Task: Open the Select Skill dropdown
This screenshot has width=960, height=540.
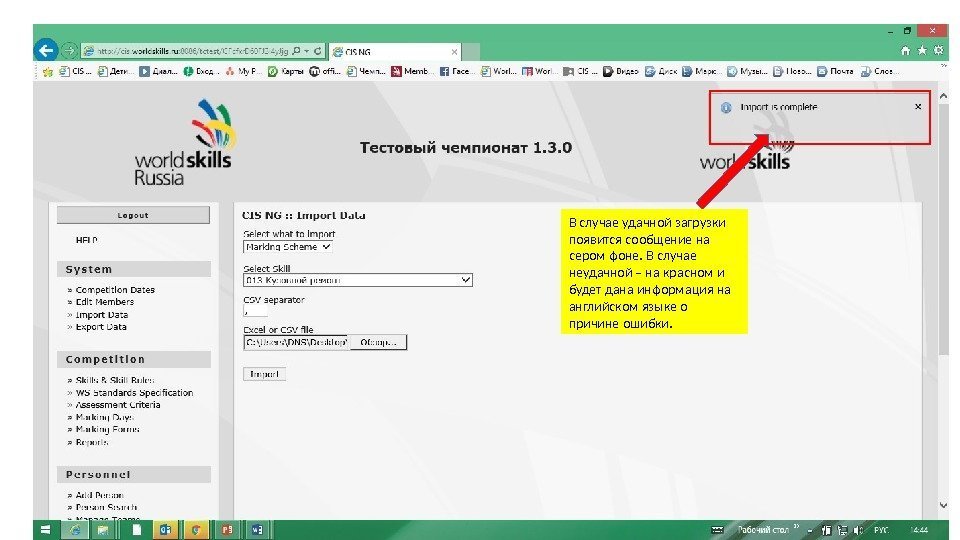Action: (358, 280)
